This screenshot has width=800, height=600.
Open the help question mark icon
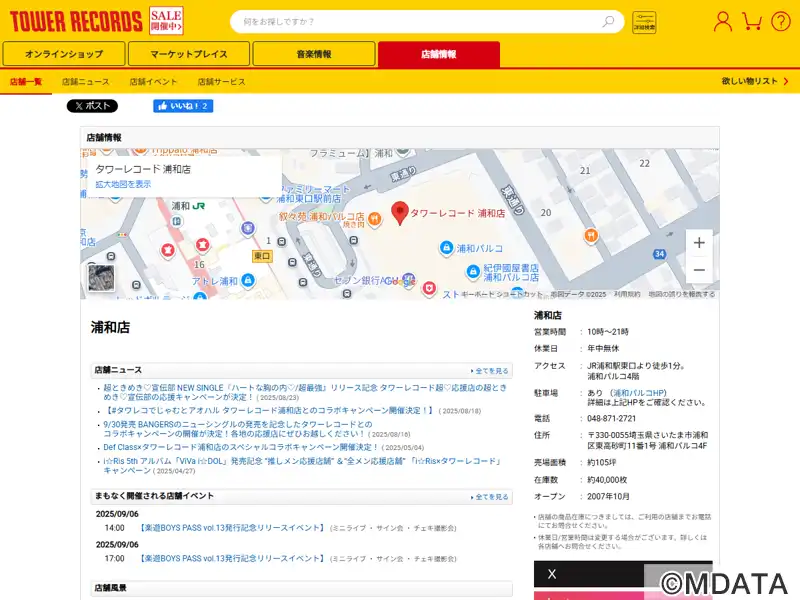click(x=781, y=21)
